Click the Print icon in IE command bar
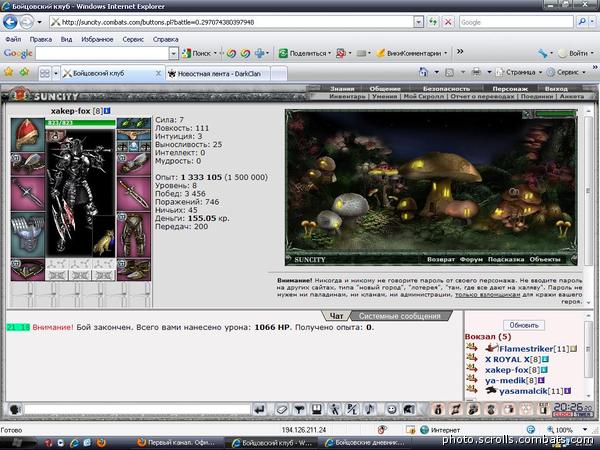The image size is (600, 450). click(x=476, y=72)
